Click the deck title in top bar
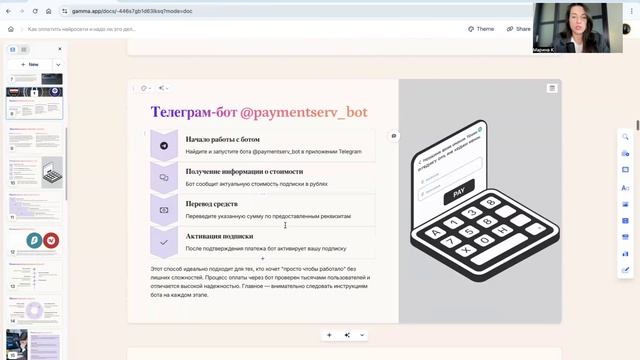Screen dimensions: 640x360 [x=82, y=29]
